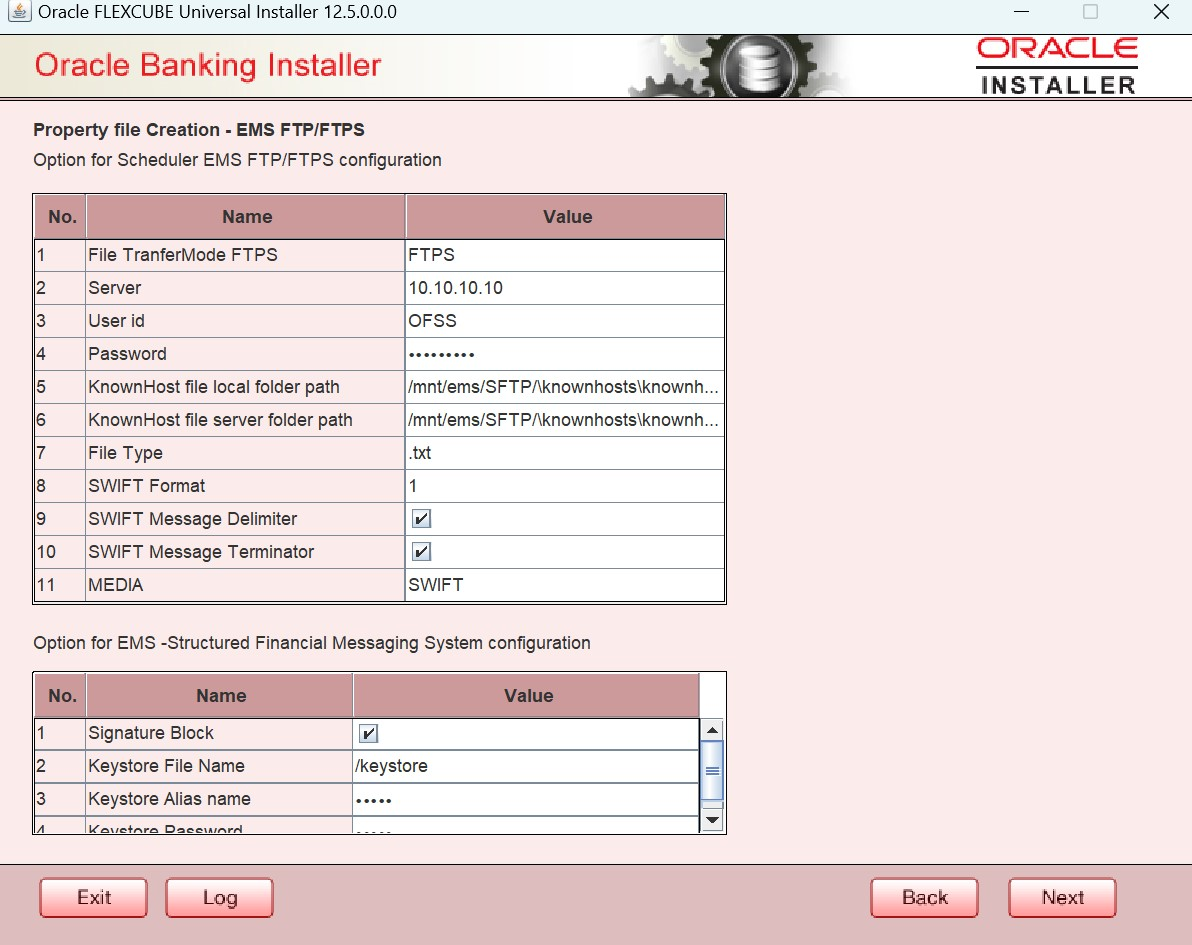The width and height of the screenshot is (1192, 945).
Task: Select the 'SWIFT Message Terminator' name cell
Action: point(245,552)
